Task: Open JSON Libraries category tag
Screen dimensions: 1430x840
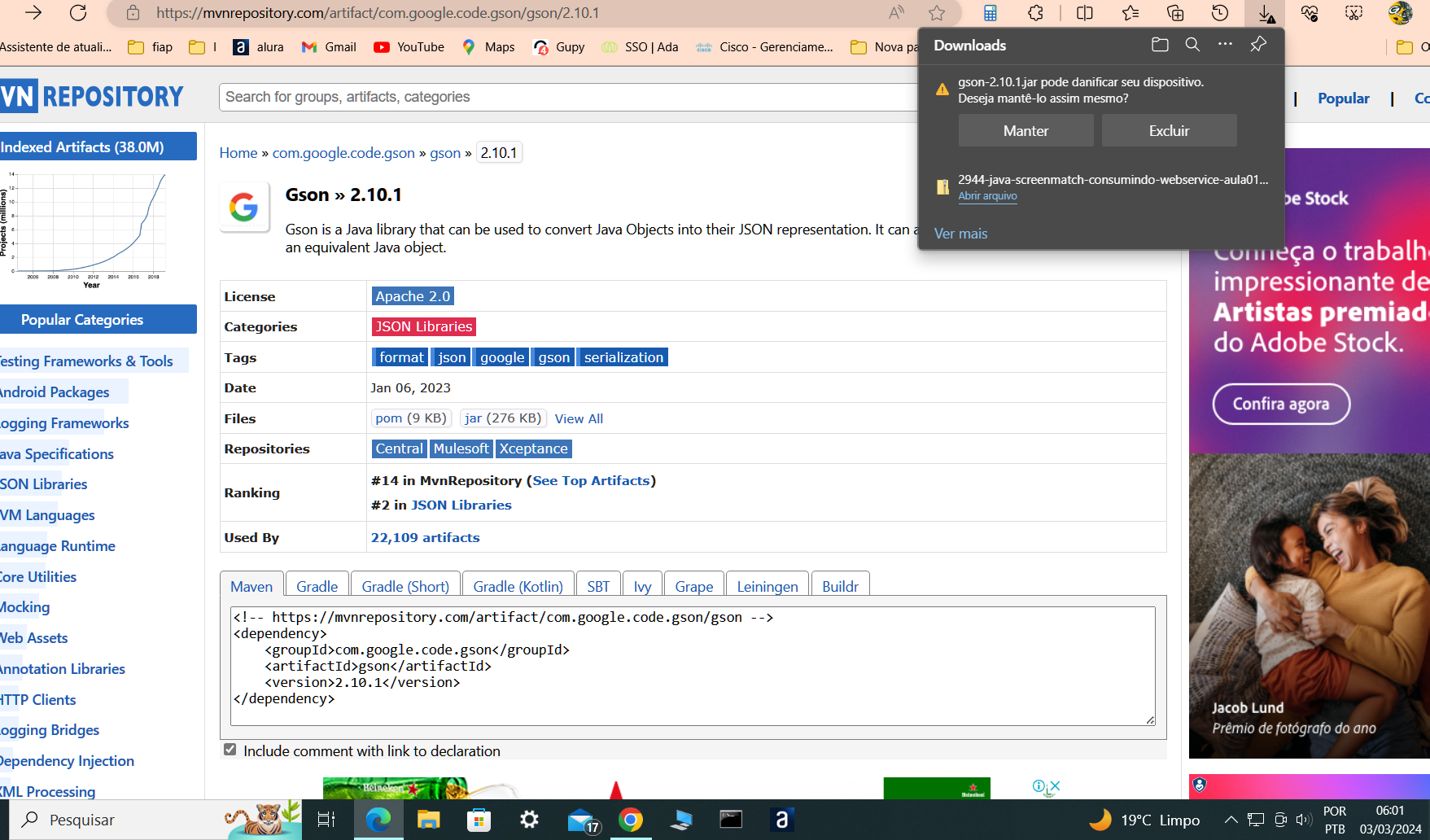Action: (x=423, y=326)
